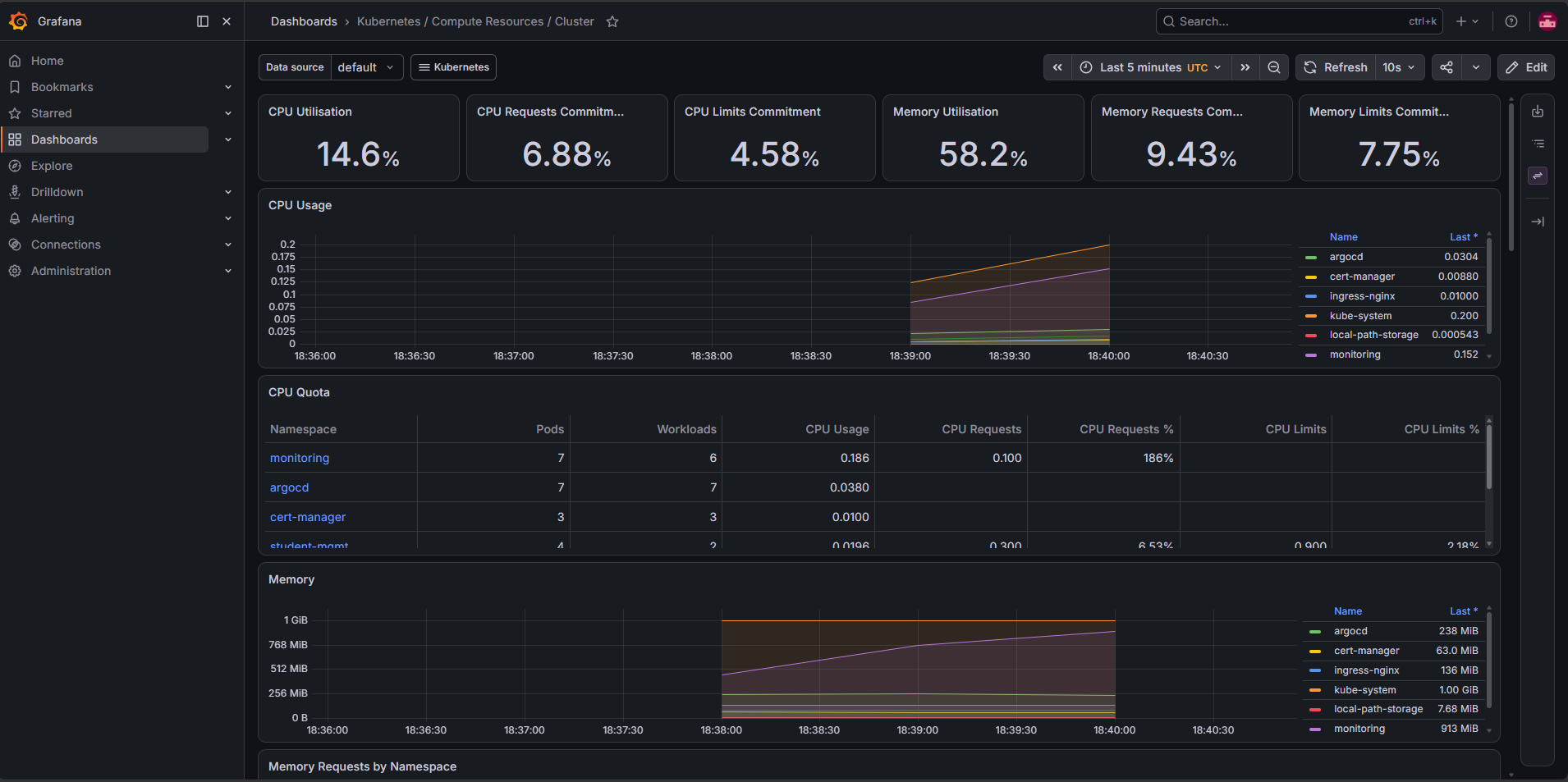
Task: Click the help question mark icon
Action: [x=1511, y=21]
